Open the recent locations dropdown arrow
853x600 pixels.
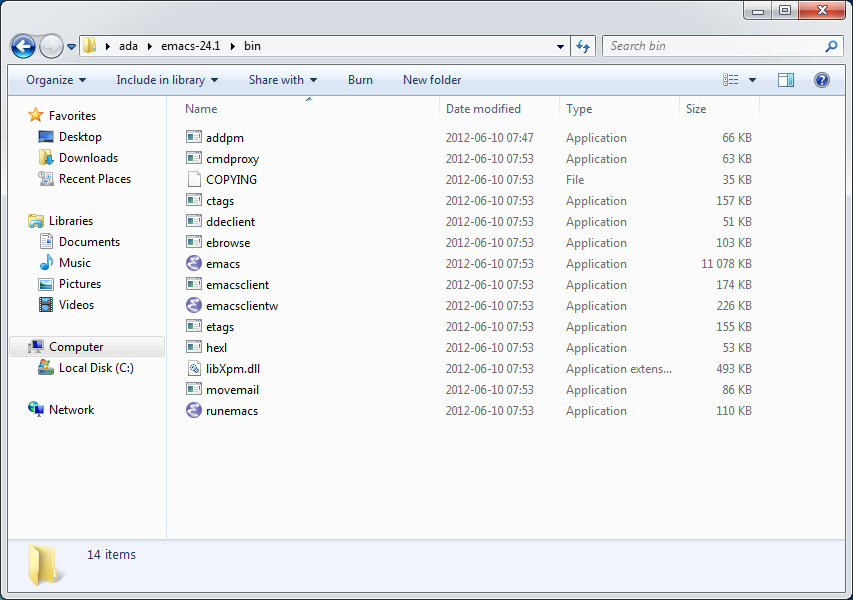coord(71,47)
